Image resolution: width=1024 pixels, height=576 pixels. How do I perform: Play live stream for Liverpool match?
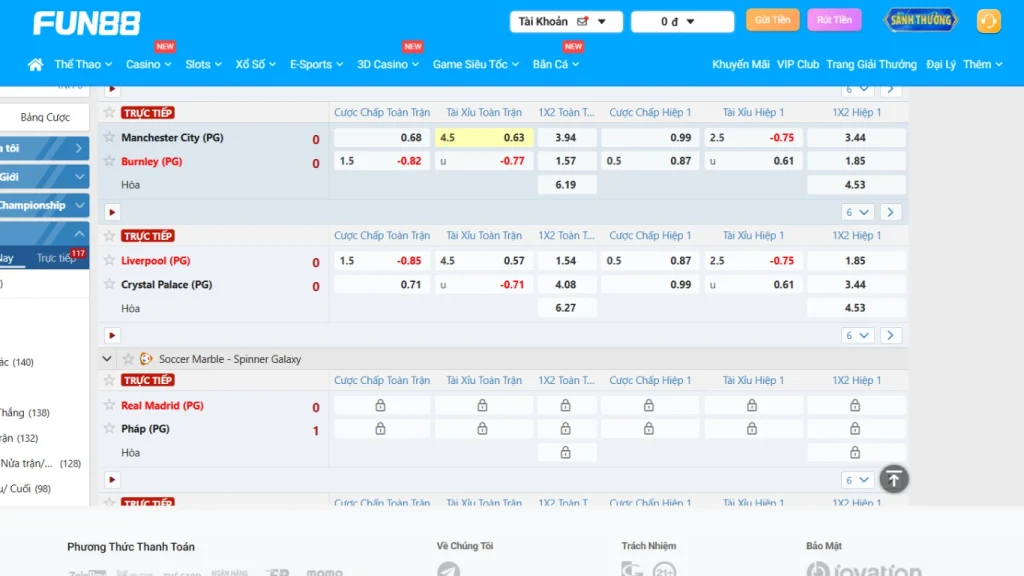pyautogui.click(x=112, y=336)
